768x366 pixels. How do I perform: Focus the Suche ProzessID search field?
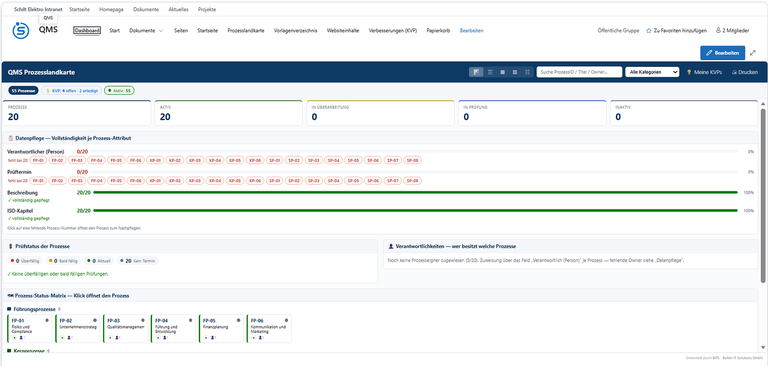tap(579, 72)
